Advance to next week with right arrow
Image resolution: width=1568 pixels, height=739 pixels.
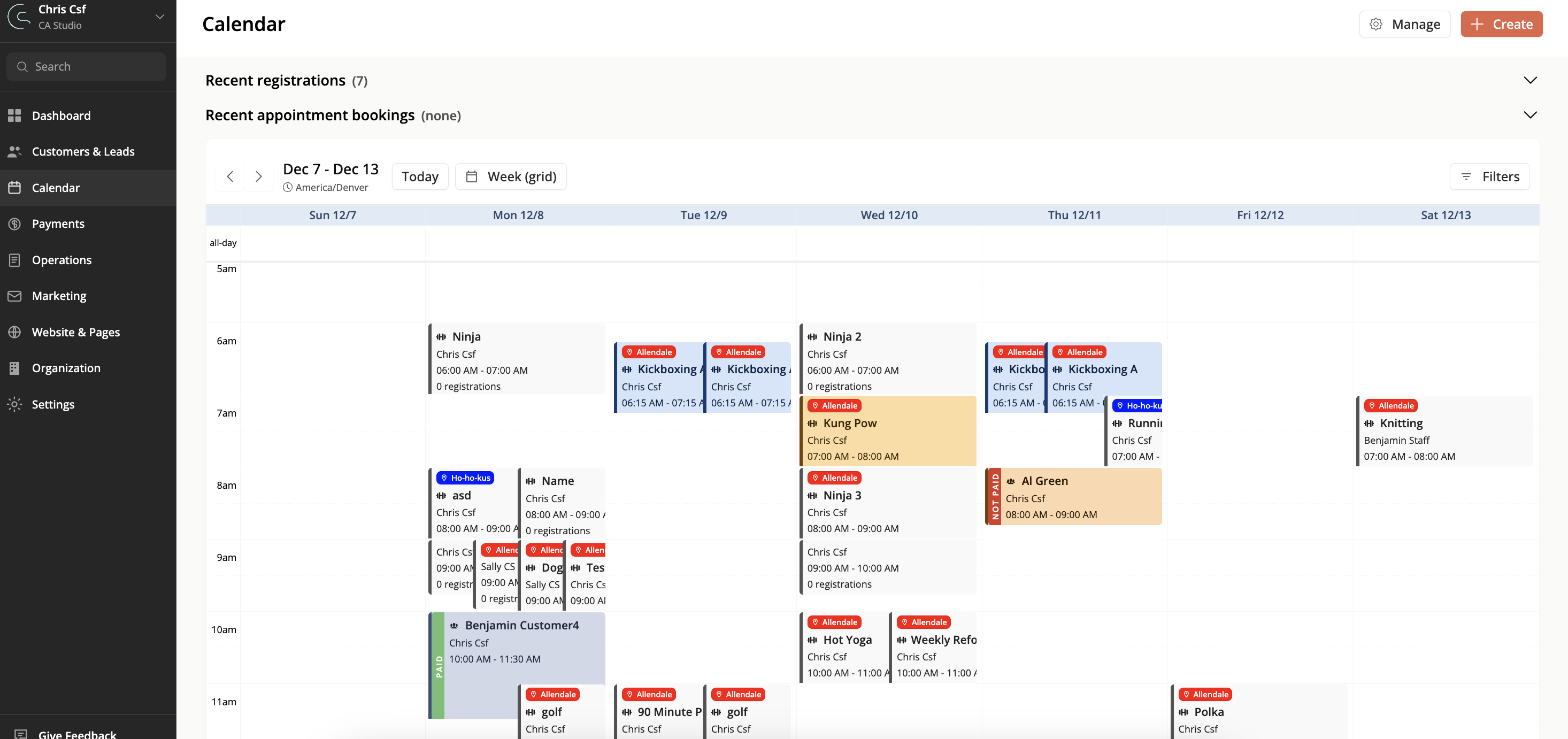pos(259,176)
